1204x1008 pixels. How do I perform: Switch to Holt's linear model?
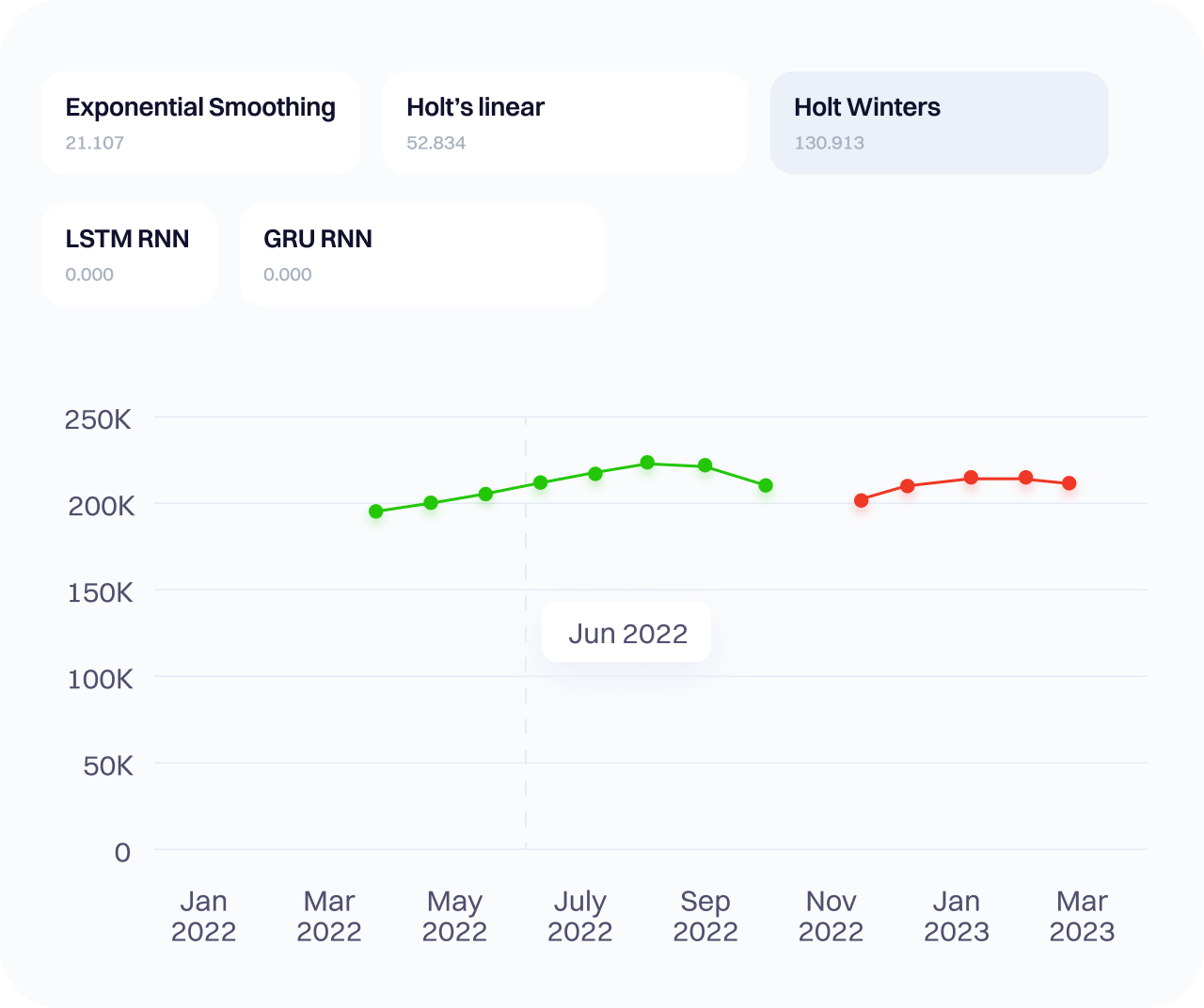[564, 123]
